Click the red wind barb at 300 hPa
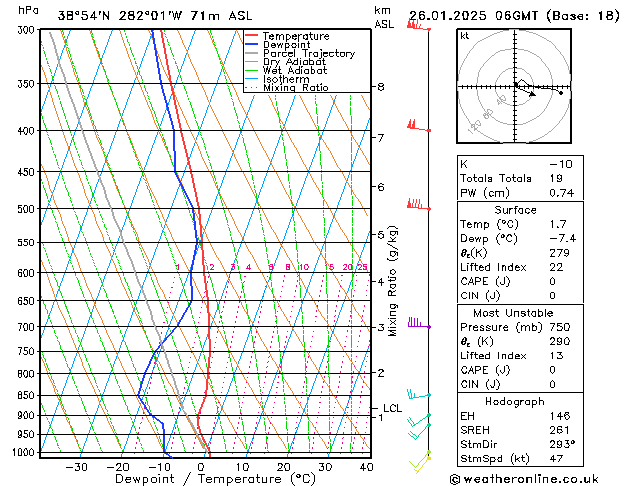The height and width of the screenshot is (486, 629). click(x=417, y=26)
